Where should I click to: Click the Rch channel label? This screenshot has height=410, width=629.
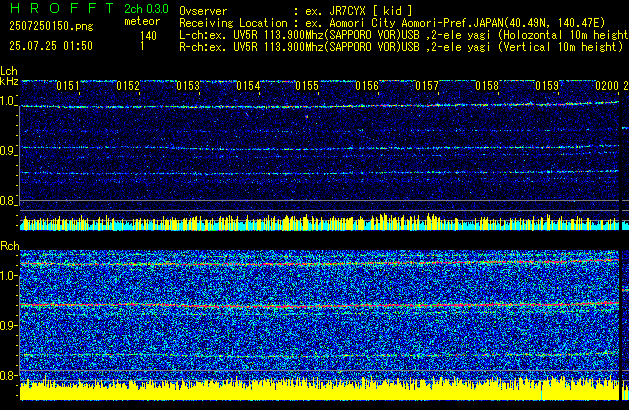pyautogui.click(x=10, y=246)
